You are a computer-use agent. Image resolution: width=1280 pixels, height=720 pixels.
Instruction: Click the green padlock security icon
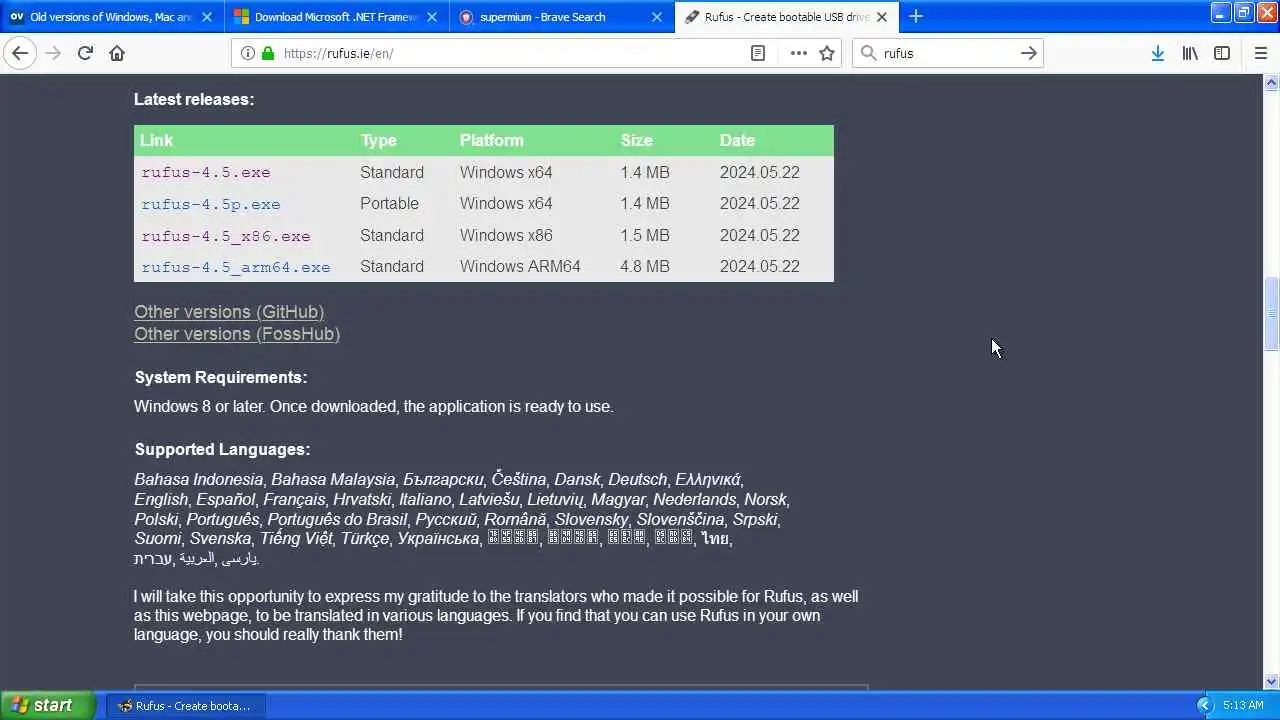point(267,53)
